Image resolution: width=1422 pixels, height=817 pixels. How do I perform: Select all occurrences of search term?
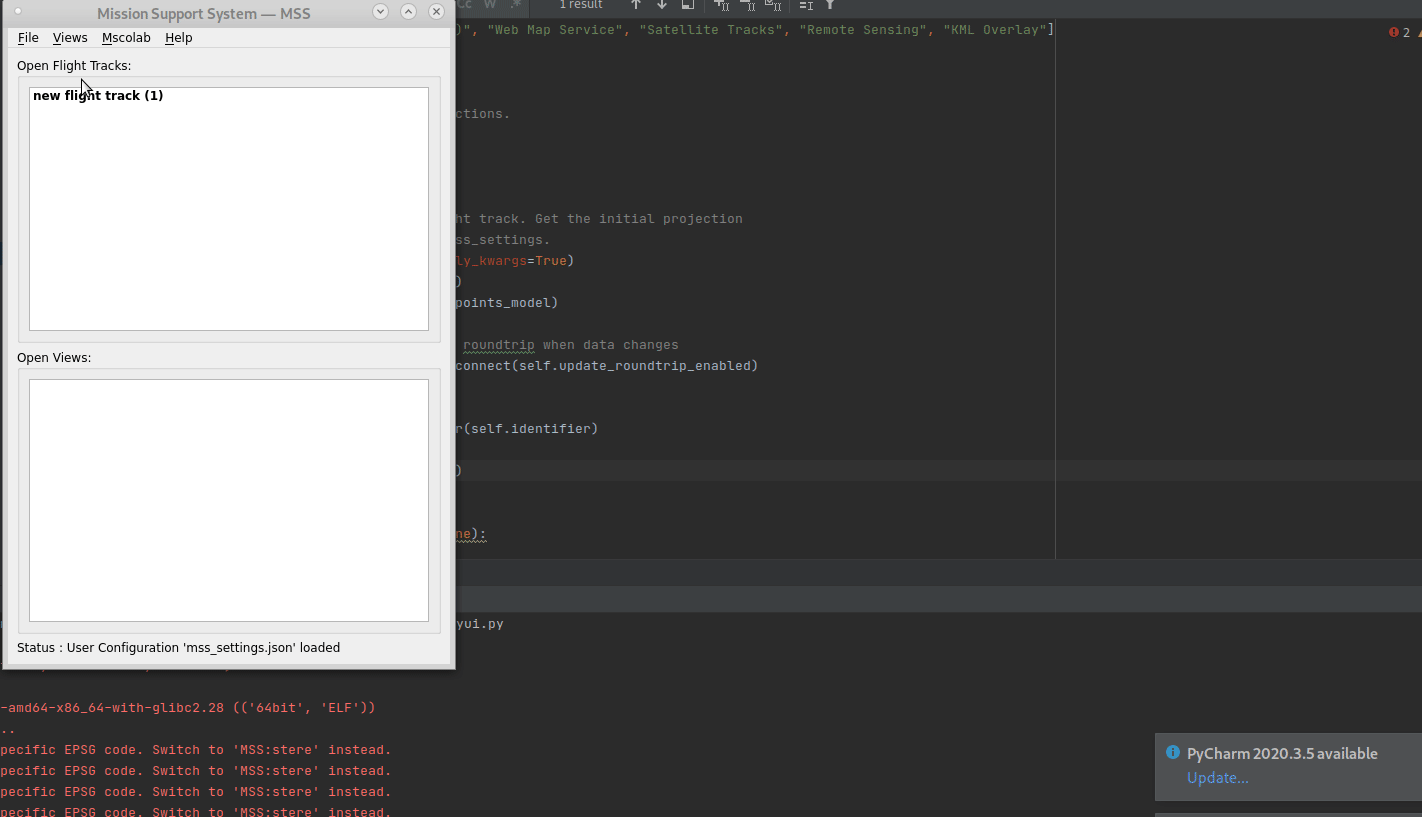click(772, 6)
